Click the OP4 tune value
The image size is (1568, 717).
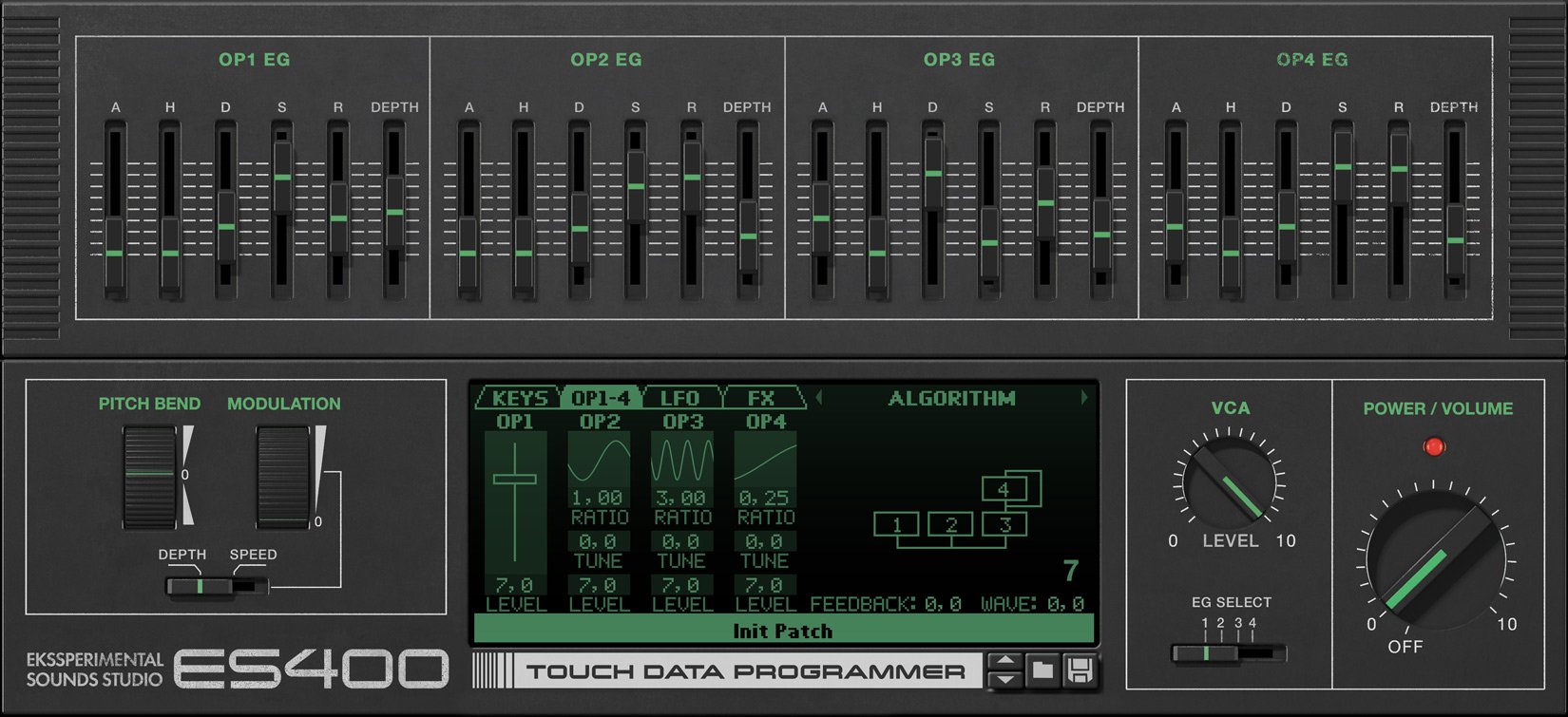point(765,541)
